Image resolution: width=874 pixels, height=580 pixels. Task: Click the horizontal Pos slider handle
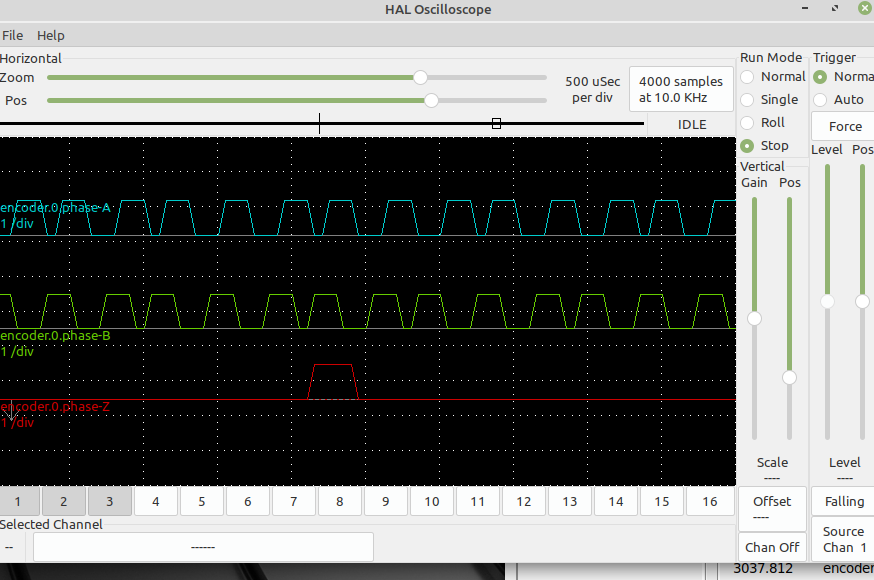(x=431, y=100)
